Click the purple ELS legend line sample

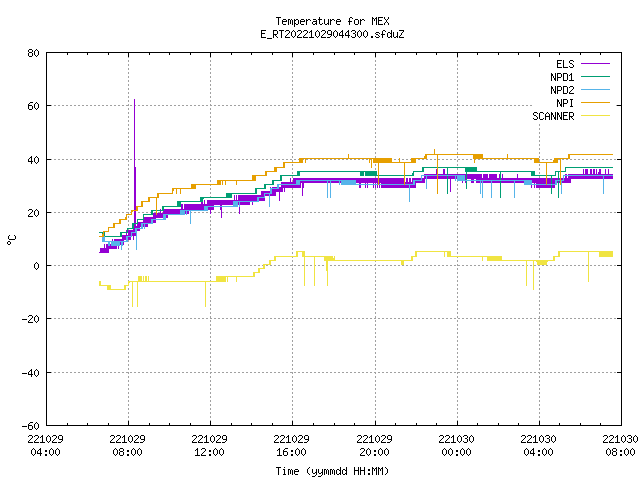595,64
